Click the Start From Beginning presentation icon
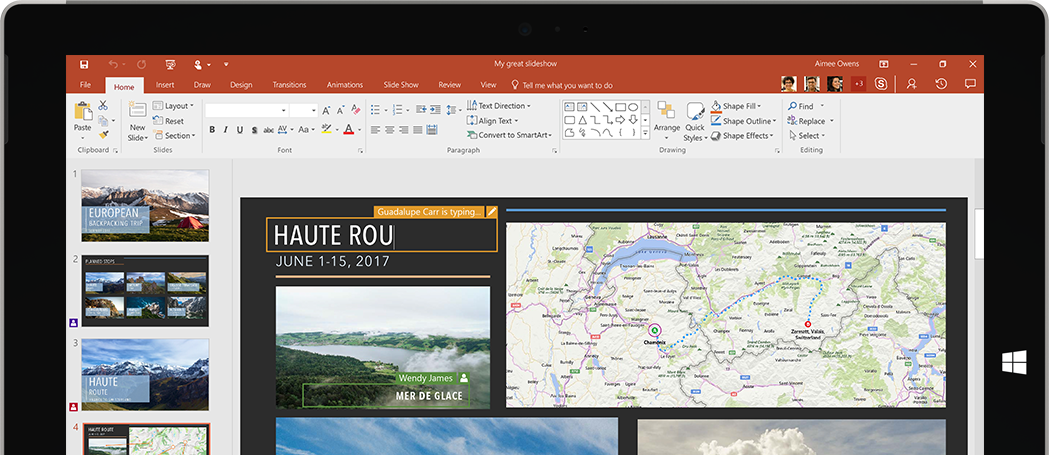This screenshot has height=455, width=1049. point(170,64)
